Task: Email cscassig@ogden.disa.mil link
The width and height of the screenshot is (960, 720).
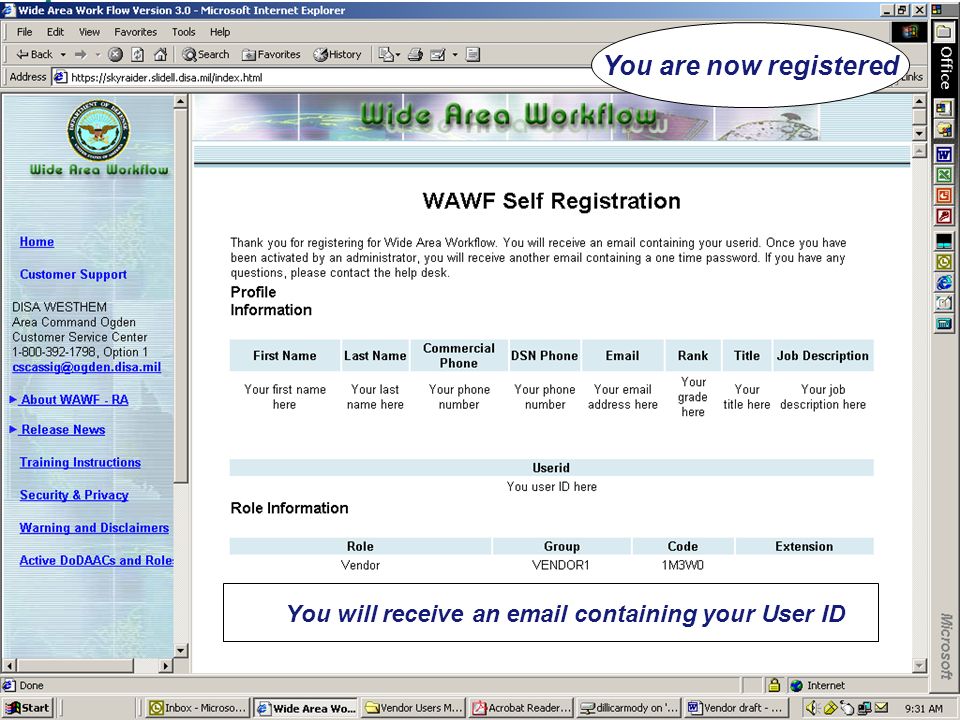Action: (x=86, y=367)
